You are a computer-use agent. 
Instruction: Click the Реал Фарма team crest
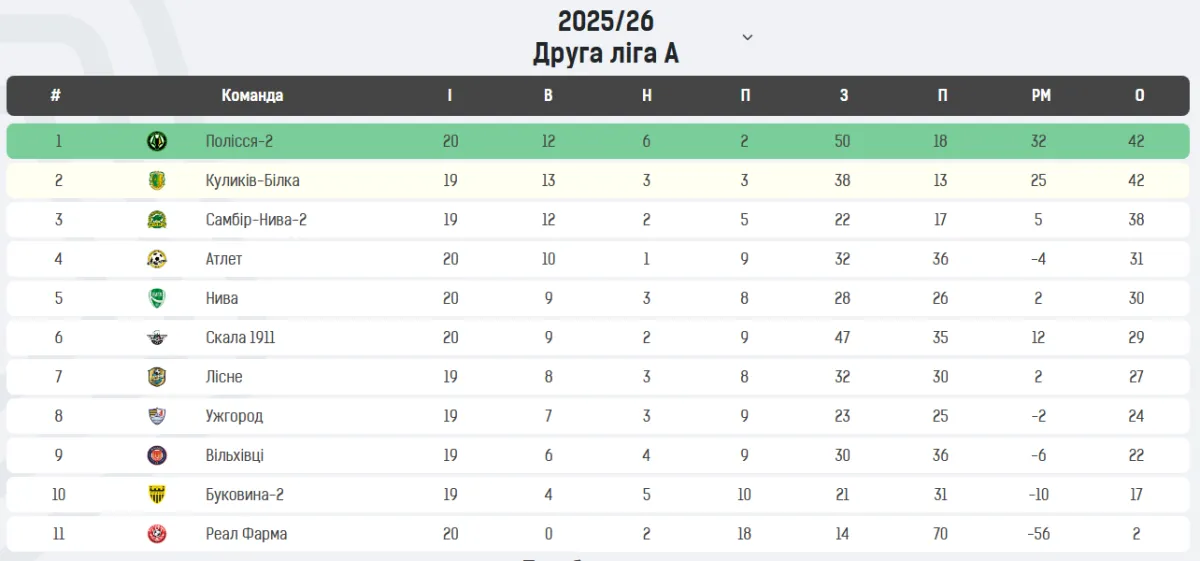157,534
